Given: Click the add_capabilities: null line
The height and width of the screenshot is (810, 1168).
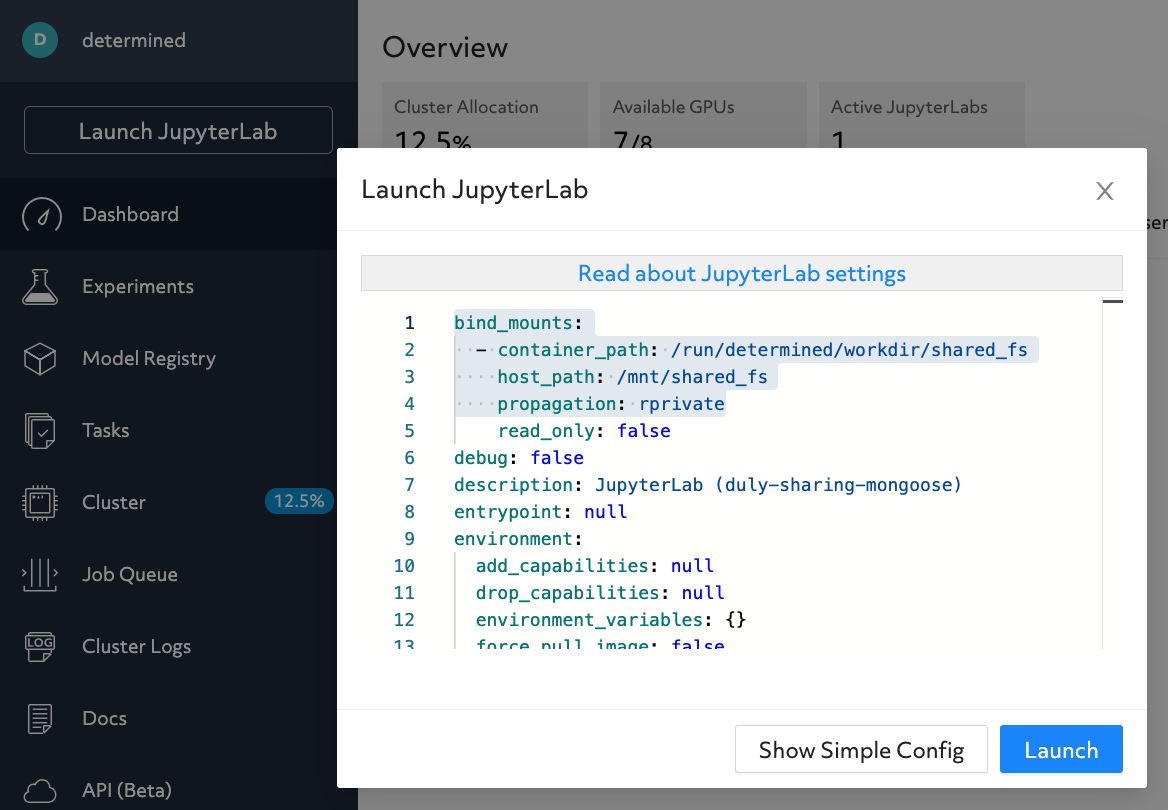Looking at the screenshot, I should 595,566.
